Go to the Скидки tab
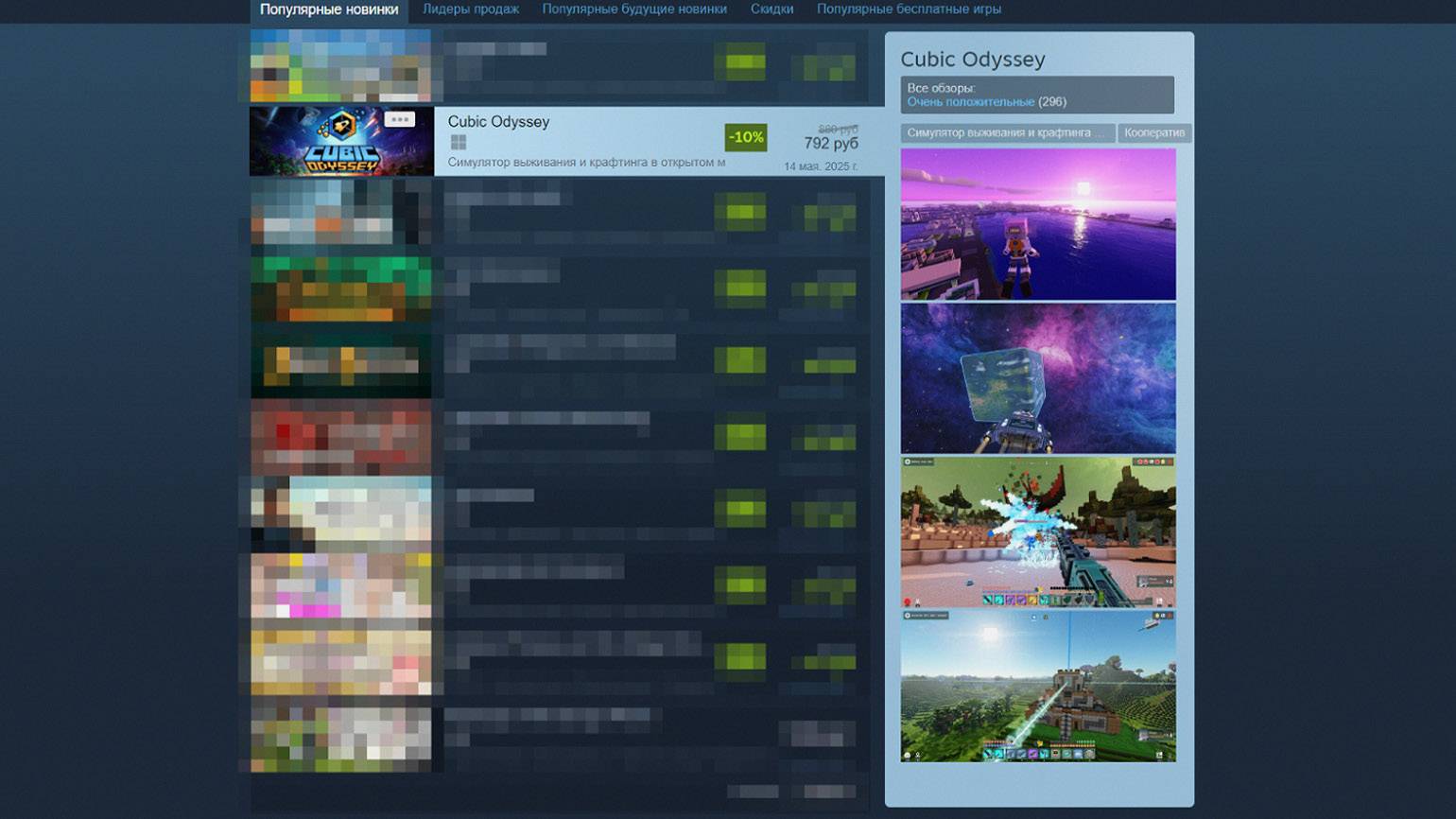The image size is (1456, 819). pos(771,9)
